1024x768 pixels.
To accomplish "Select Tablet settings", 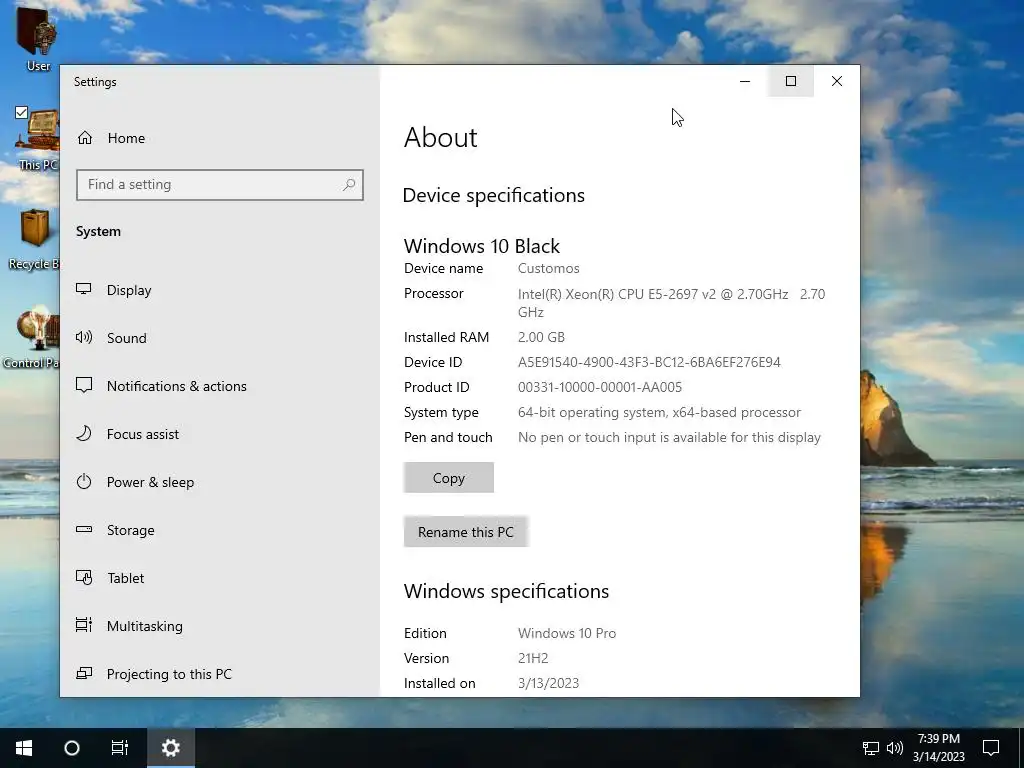I will pyautogui.click(x=219, y=578).
